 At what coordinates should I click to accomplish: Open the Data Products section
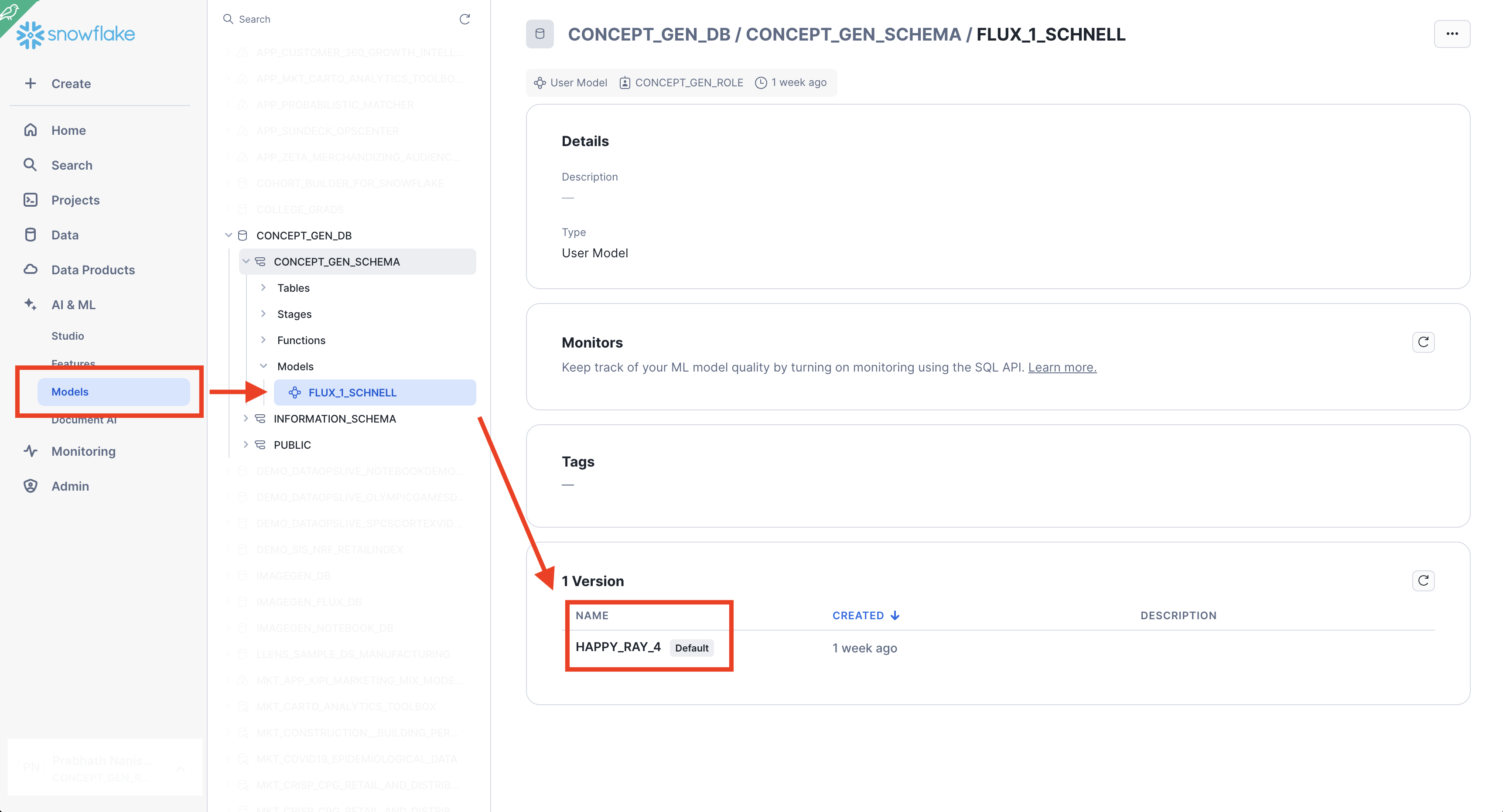pyautogui.click(x=93, y=270)
